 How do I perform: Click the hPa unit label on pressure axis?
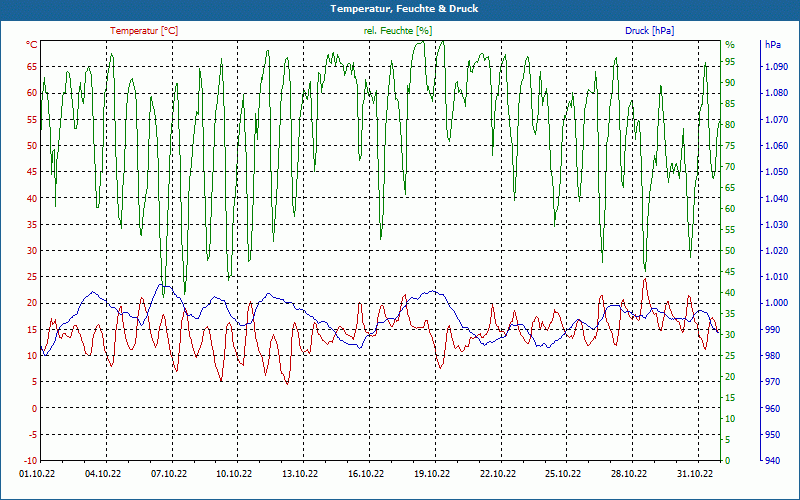[x=773, y=45]
